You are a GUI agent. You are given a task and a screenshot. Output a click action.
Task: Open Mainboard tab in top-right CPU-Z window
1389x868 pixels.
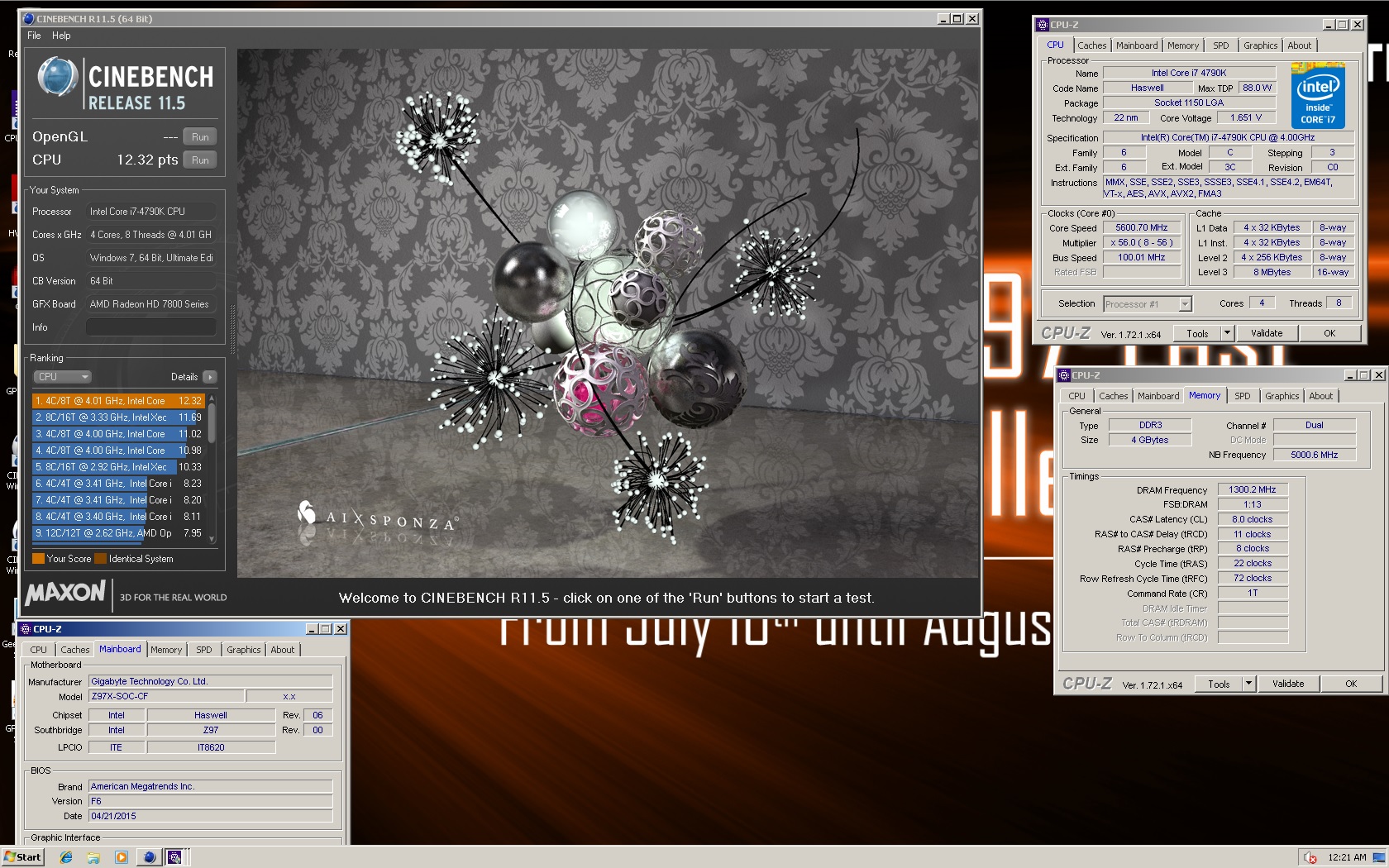pos(1137,45)
